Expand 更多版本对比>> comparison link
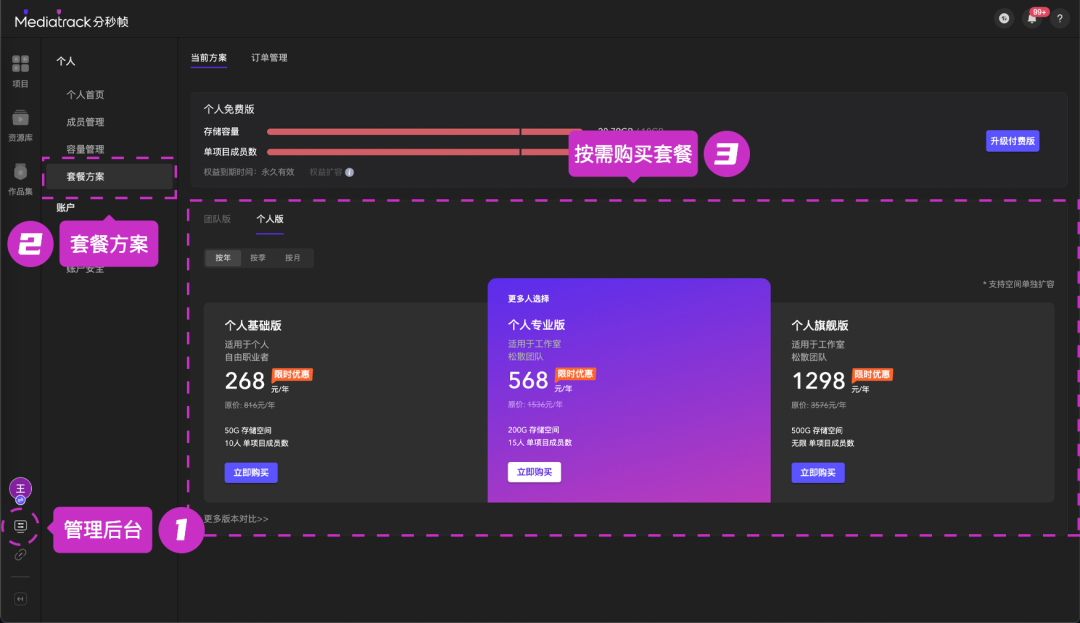Screen dimensions: 1080x623 [236, 519]
